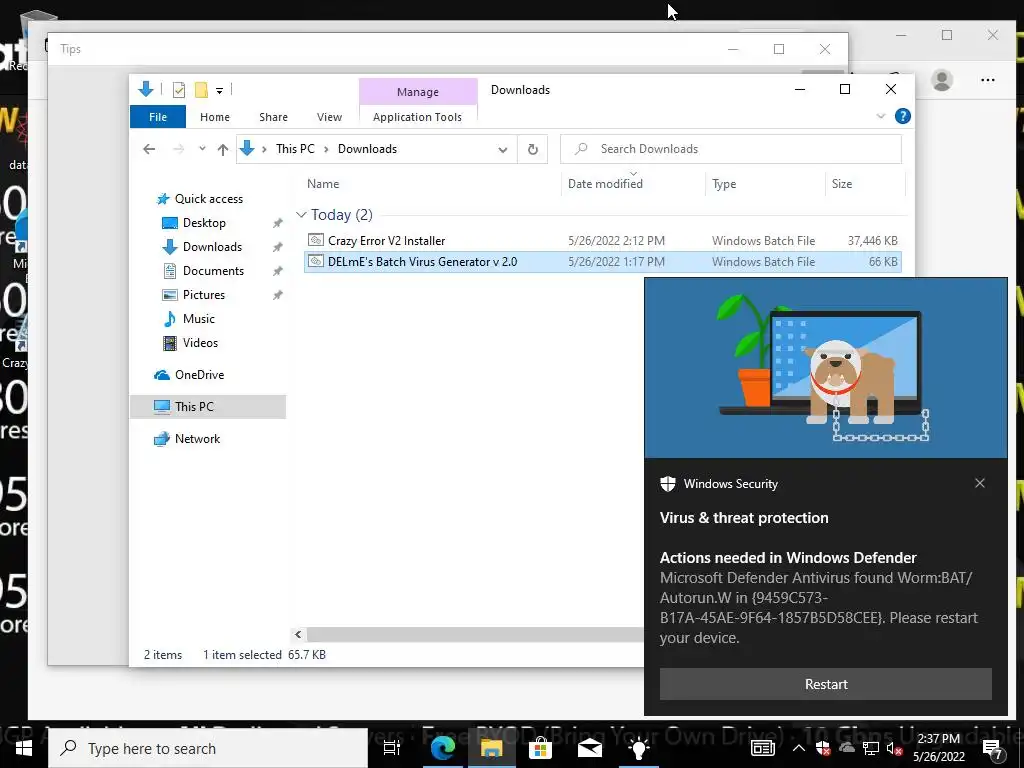Screen dimensions: 1024x768
Task: Open Desktop in navigation pane
Action: [x=204, y=223]
